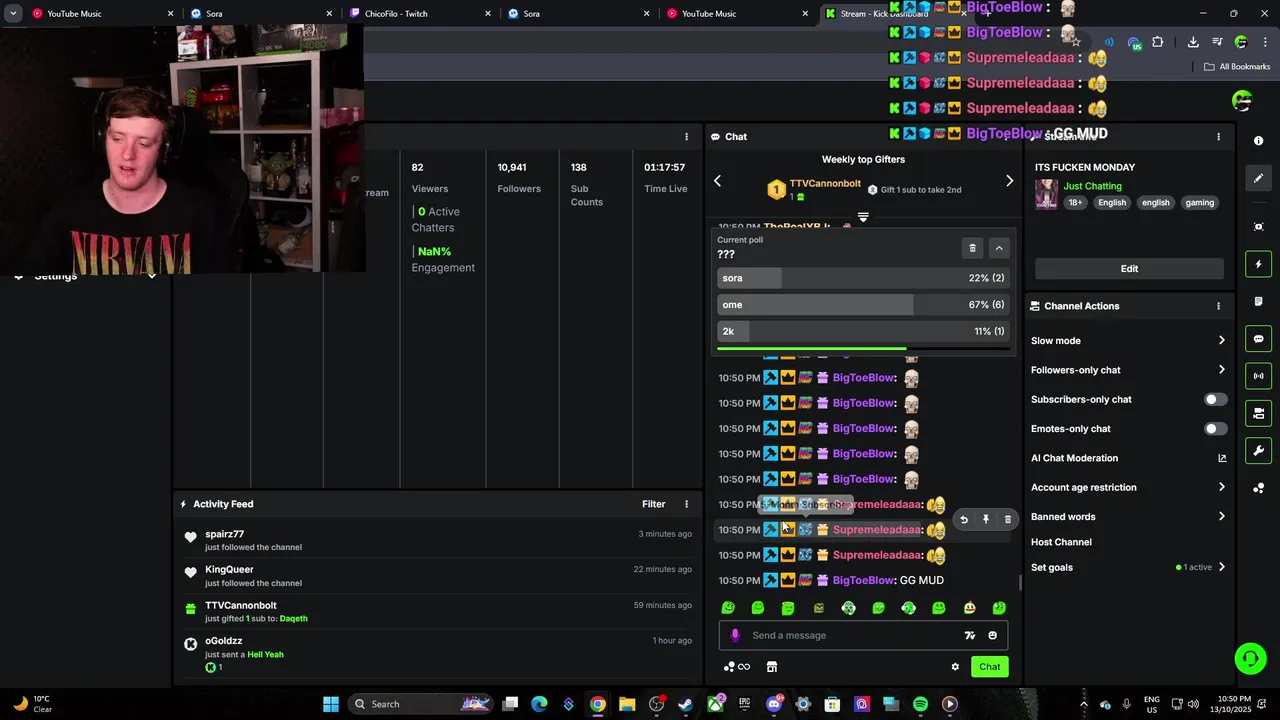
Task: Delete the hovered Supremeleadaaa chat message
Action: tap(1007, 520)
